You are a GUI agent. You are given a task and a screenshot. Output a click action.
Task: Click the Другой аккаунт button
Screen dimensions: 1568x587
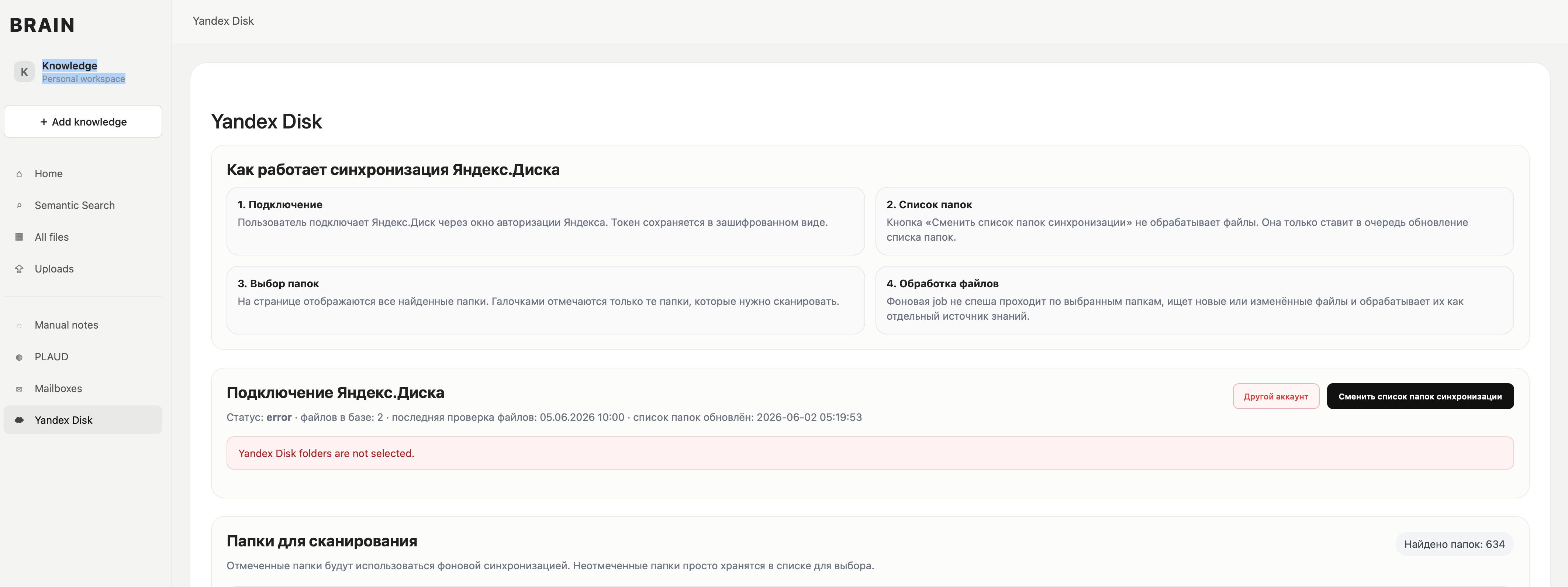pos(1276,397)
